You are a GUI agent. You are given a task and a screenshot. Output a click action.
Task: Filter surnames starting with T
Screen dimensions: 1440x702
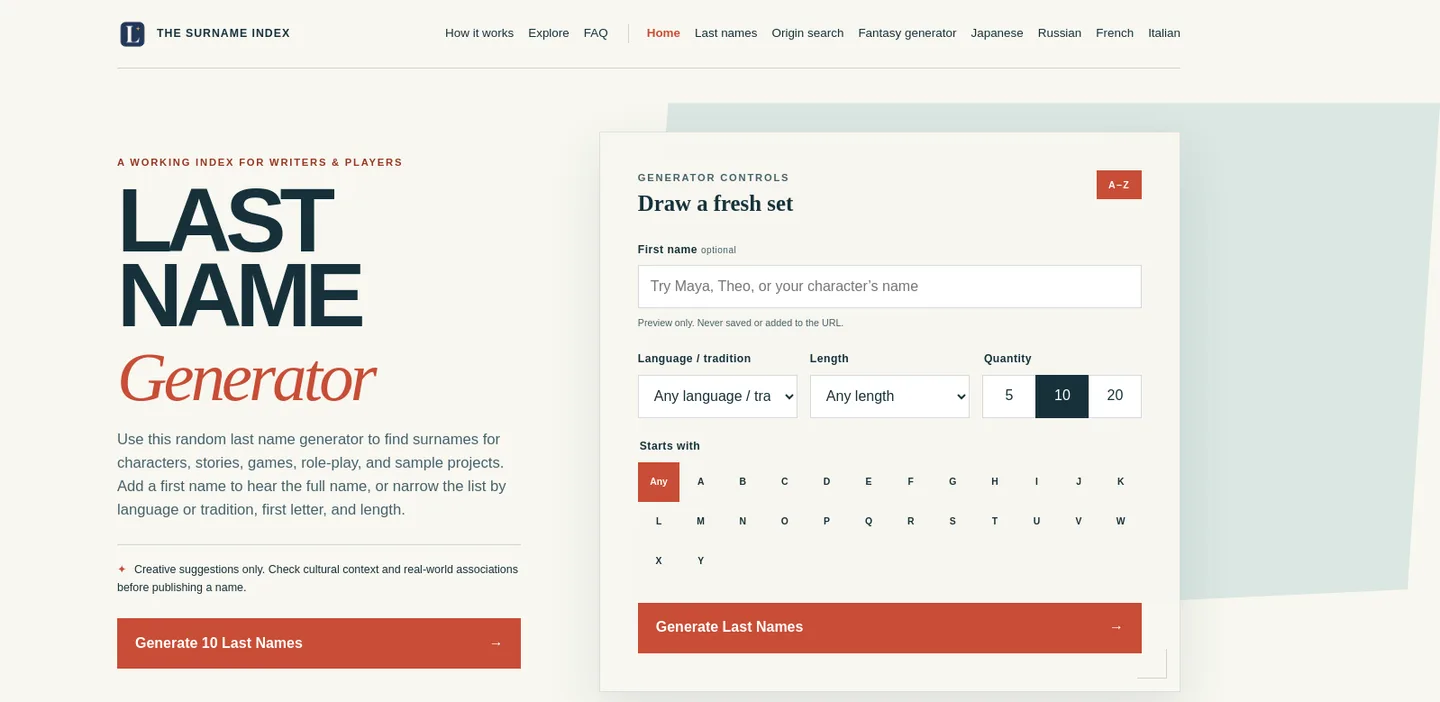click(995, 521)
